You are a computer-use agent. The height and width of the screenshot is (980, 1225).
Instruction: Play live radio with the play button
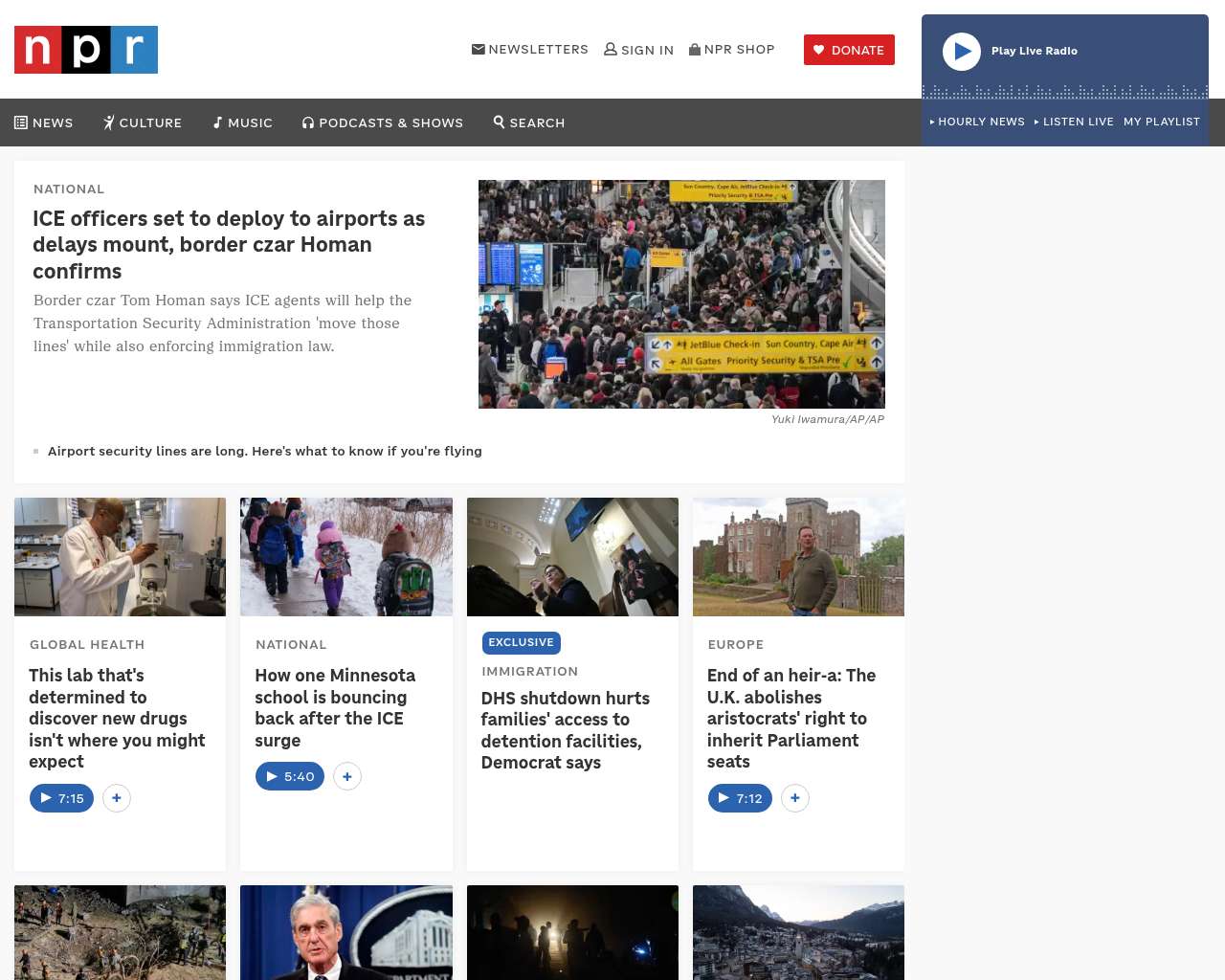962,52
